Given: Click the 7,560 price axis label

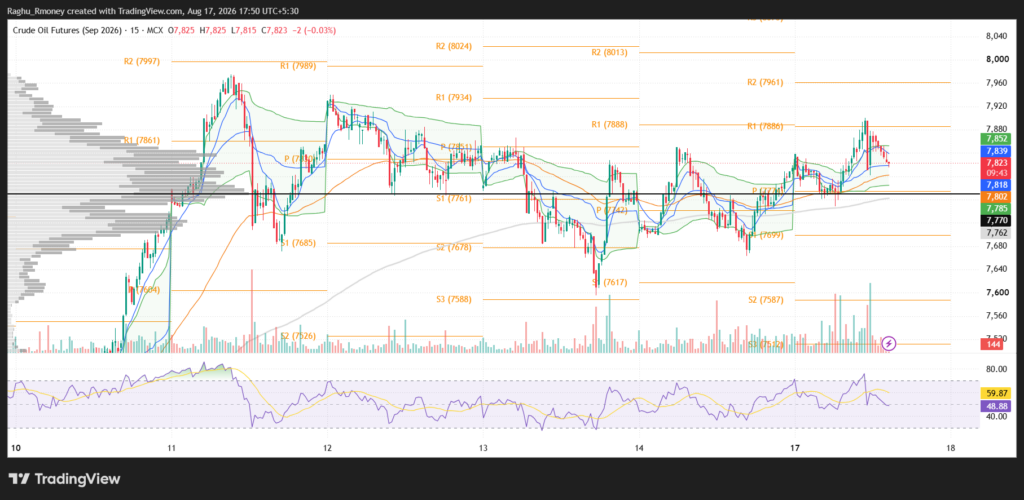Looking at the screenshot, I should coord(996,315).
